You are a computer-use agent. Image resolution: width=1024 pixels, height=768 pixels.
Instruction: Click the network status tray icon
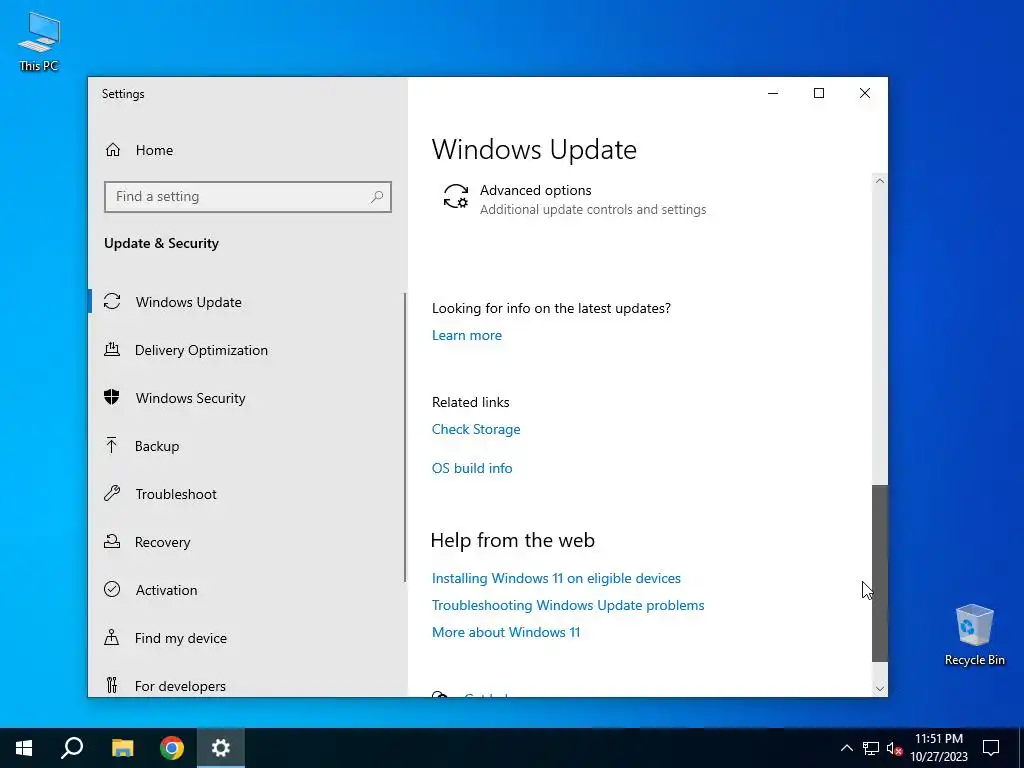tap(871, 748)
